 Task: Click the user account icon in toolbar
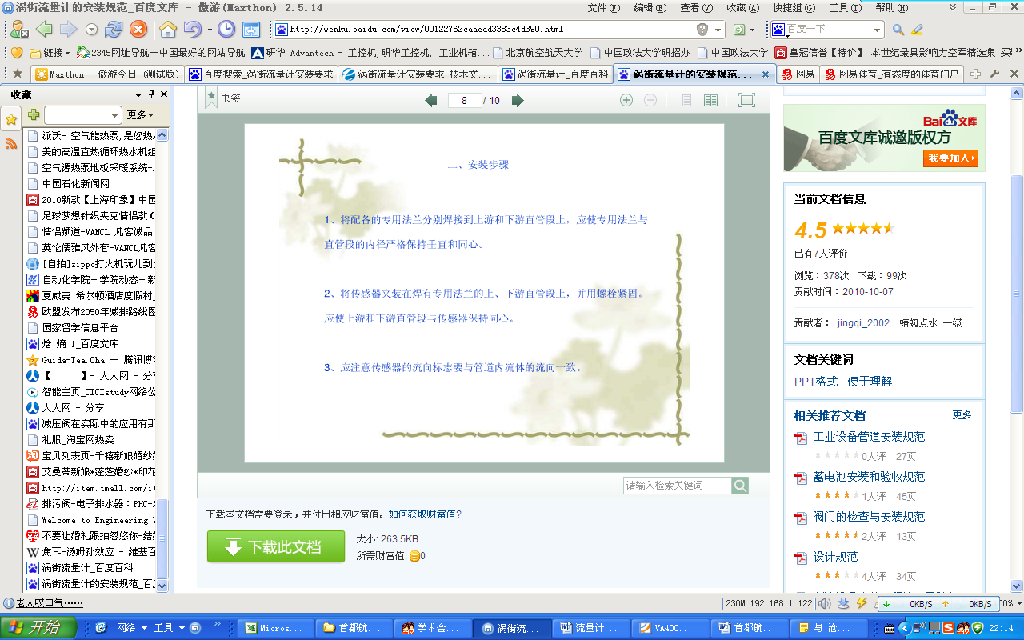point(19,29)
